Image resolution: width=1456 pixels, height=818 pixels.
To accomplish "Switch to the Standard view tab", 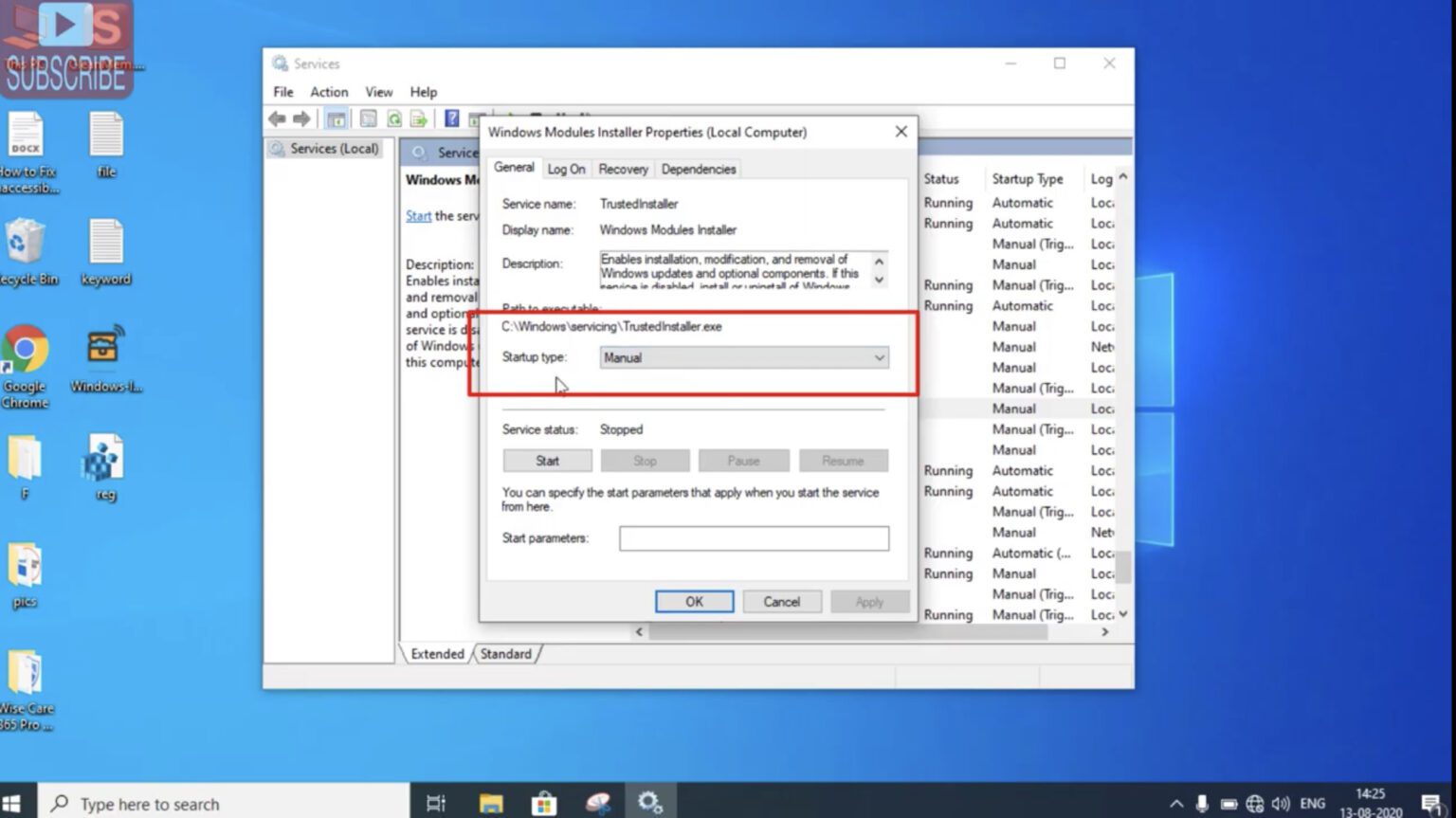I will click(506, 653).
